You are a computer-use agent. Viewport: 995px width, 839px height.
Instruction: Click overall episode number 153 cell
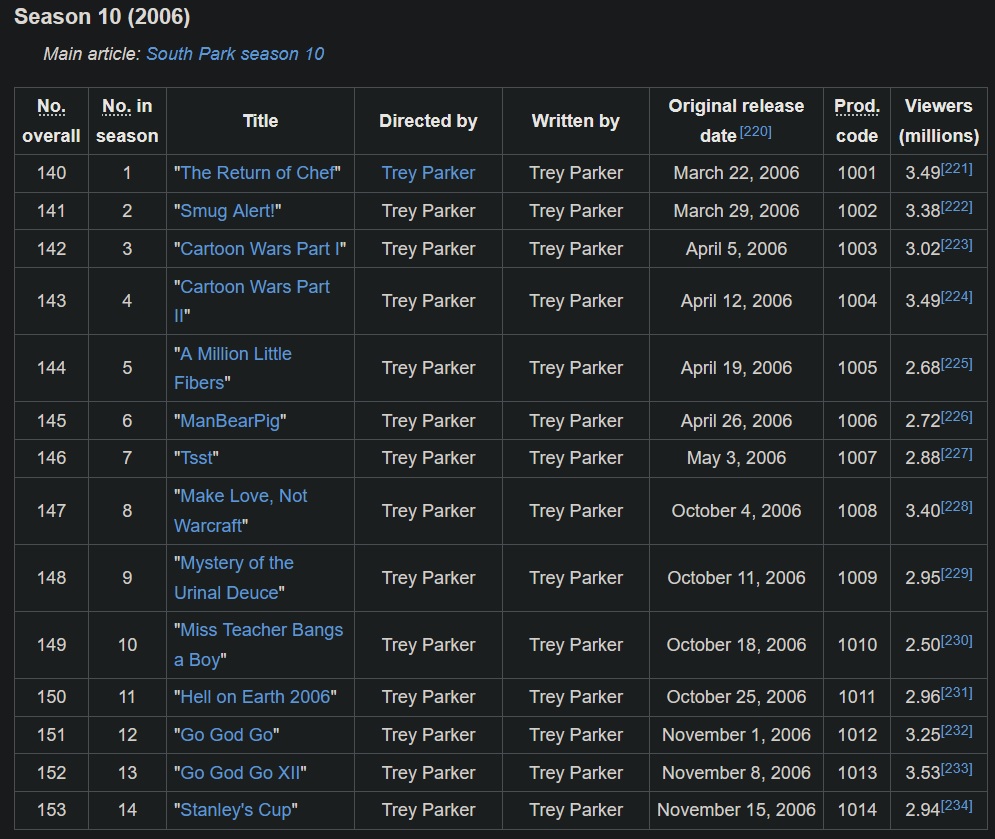[x=51, y=810]
